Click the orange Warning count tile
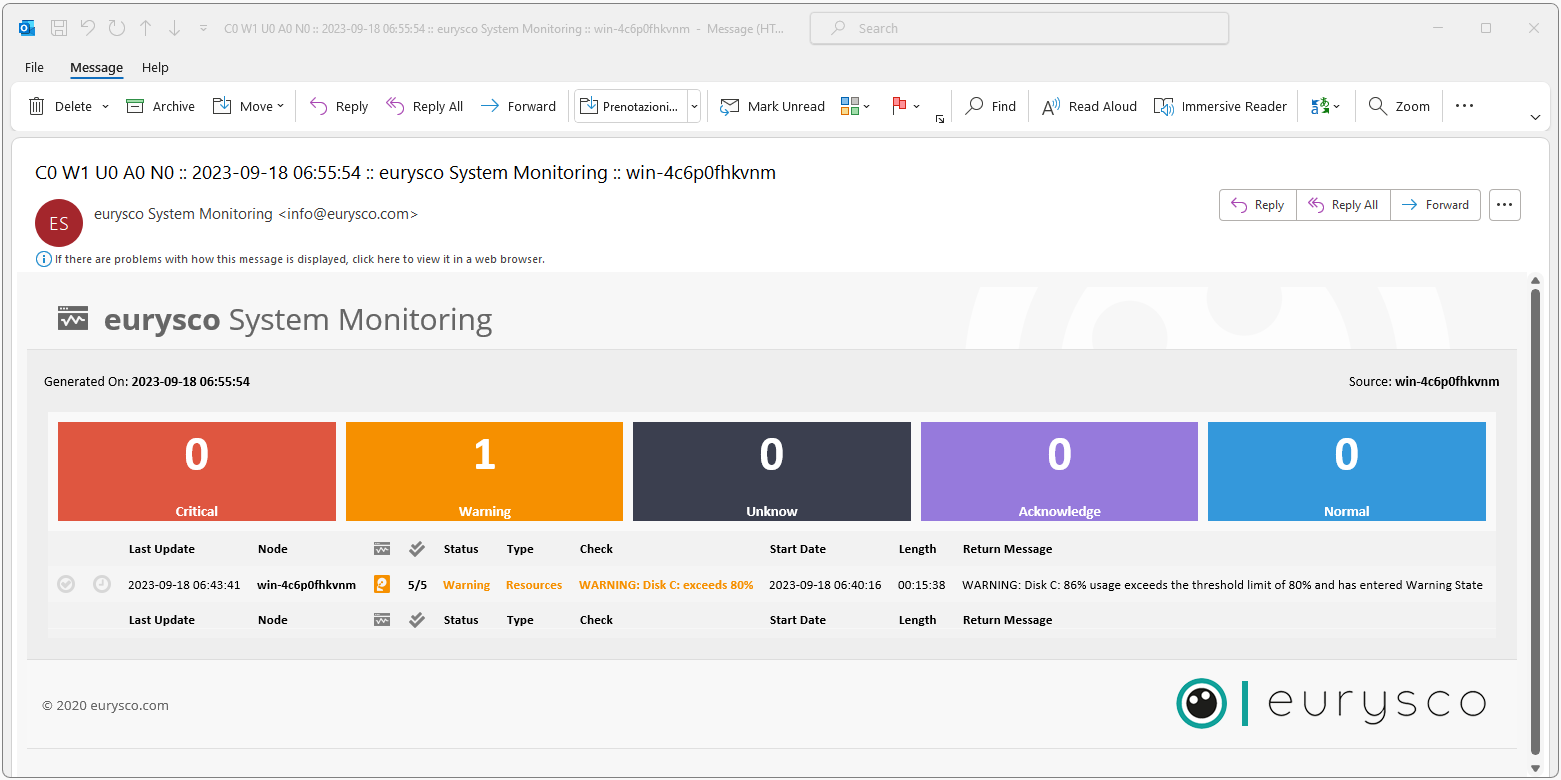Screen dimensions: 1561x780 tap(484, 471)
